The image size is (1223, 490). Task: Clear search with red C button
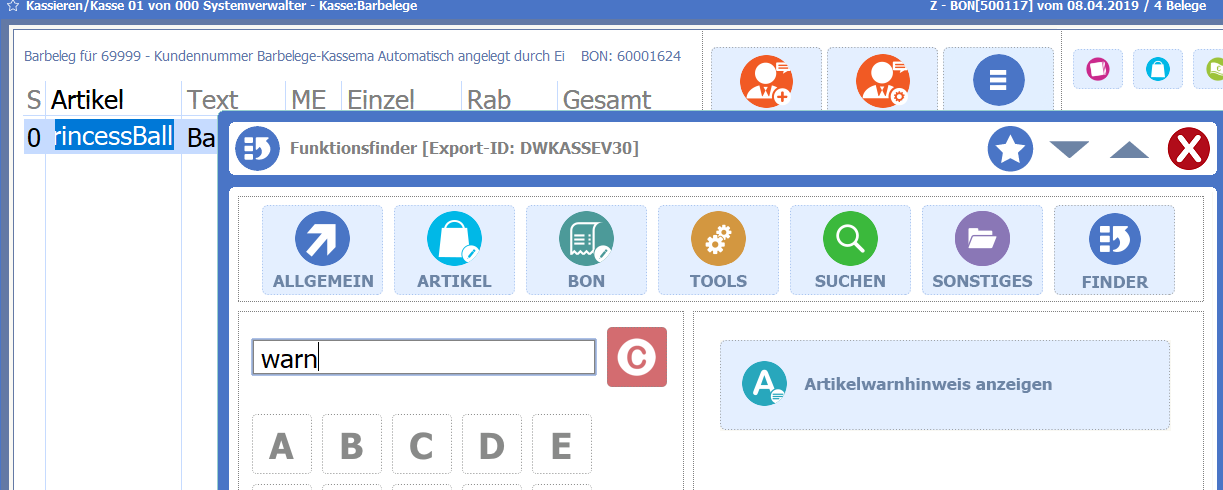(x=636, y=357)
